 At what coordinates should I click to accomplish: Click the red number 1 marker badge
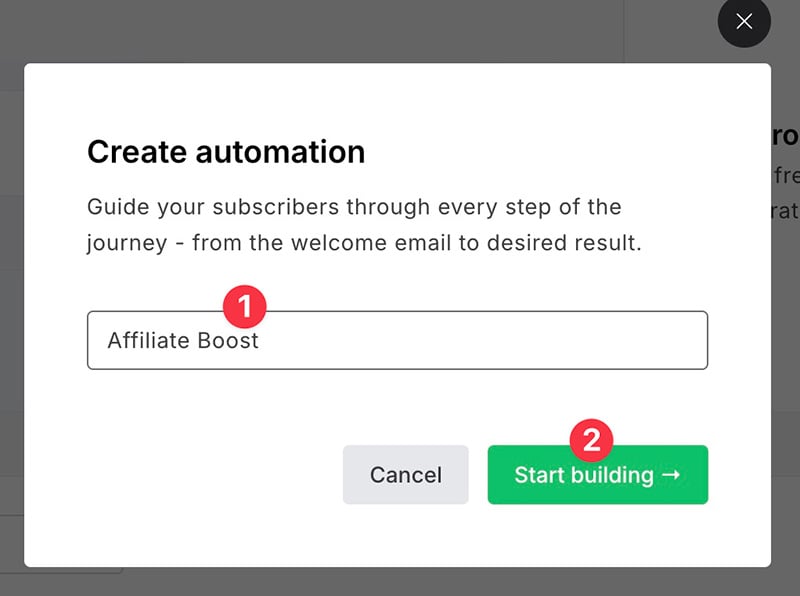(x=243, y=305)
